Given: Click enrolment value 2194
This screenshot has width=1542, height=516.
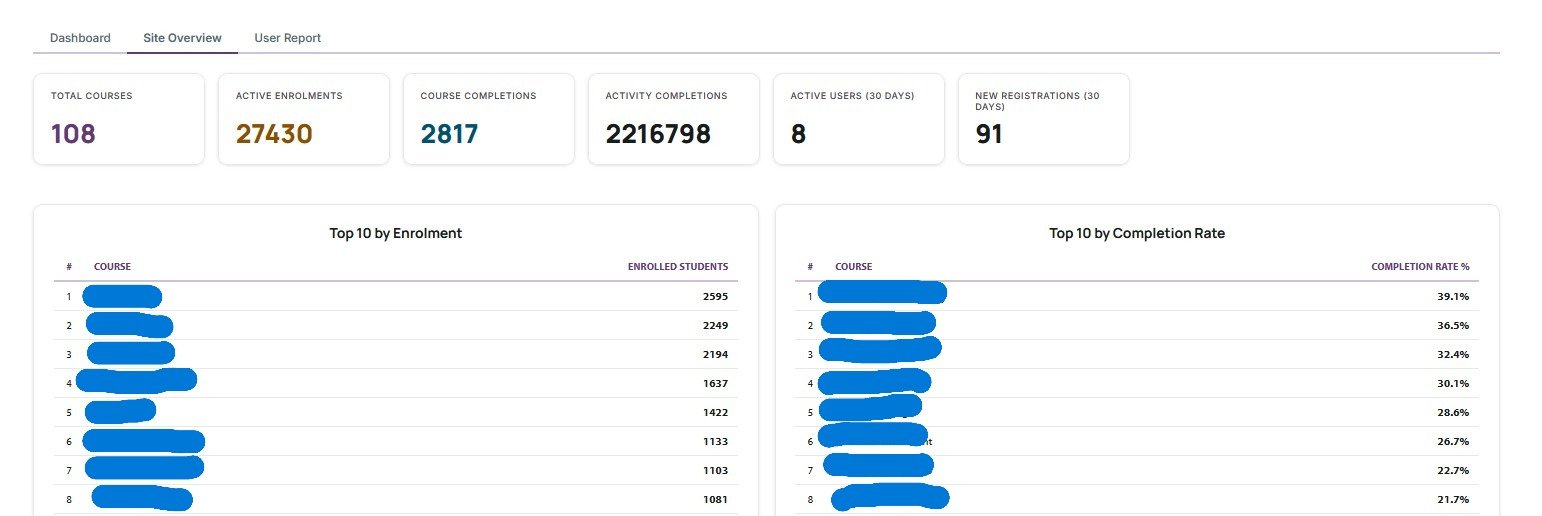Looking at the screenshot, I should pos(715,354).
